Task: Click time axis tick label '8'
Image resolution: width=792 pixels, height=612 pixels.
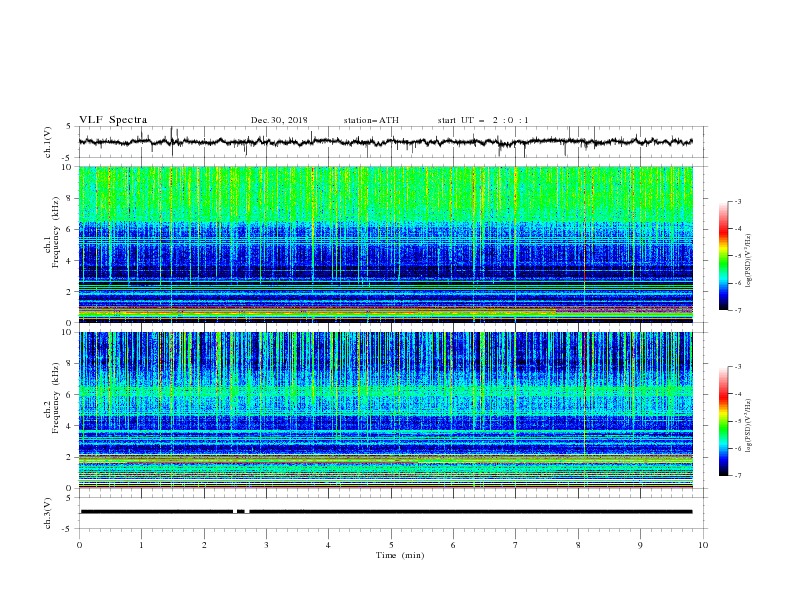Action: coord(578,545)
